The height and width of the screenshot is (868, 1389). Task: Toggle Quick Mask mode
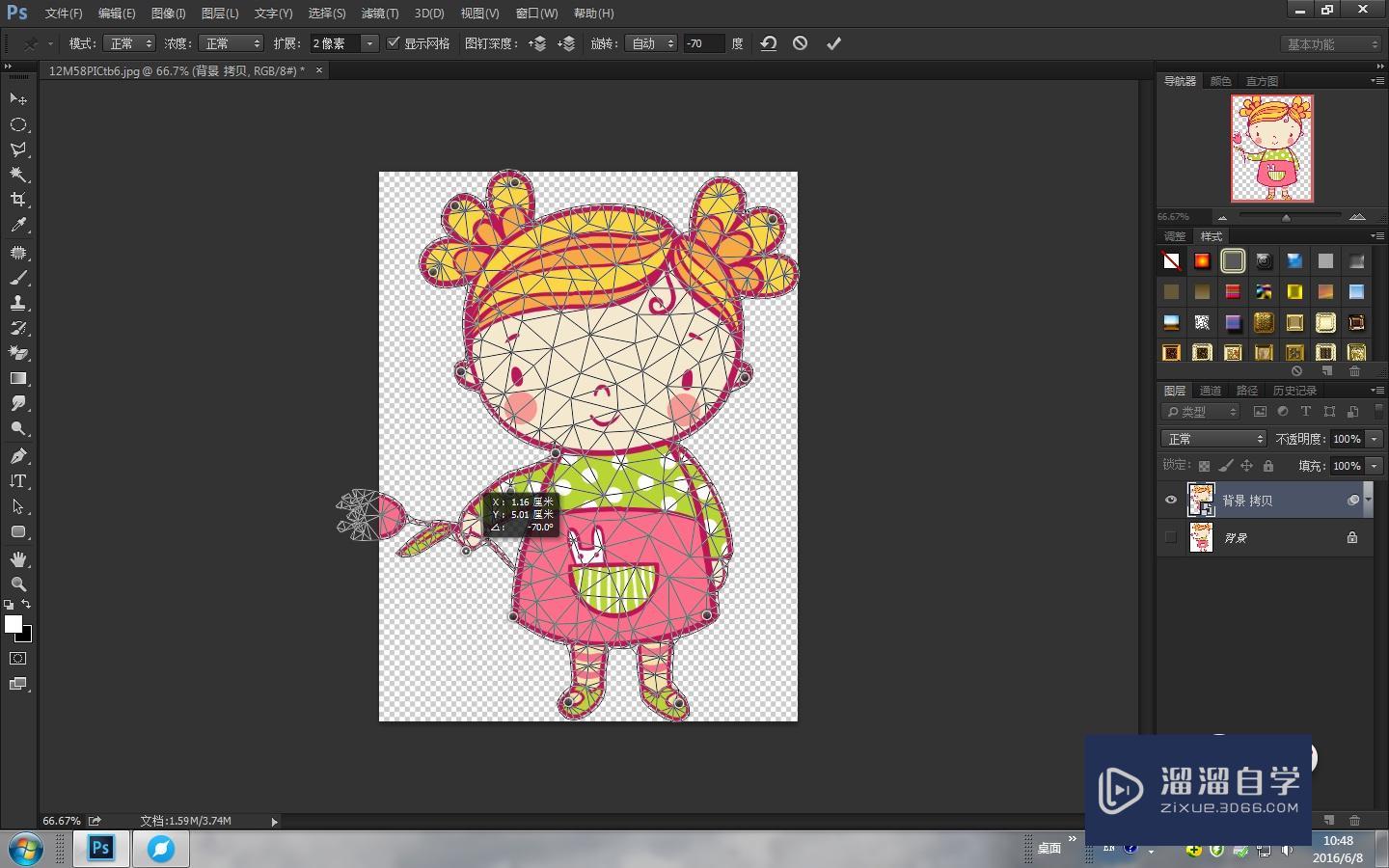[x=18, y=659]
